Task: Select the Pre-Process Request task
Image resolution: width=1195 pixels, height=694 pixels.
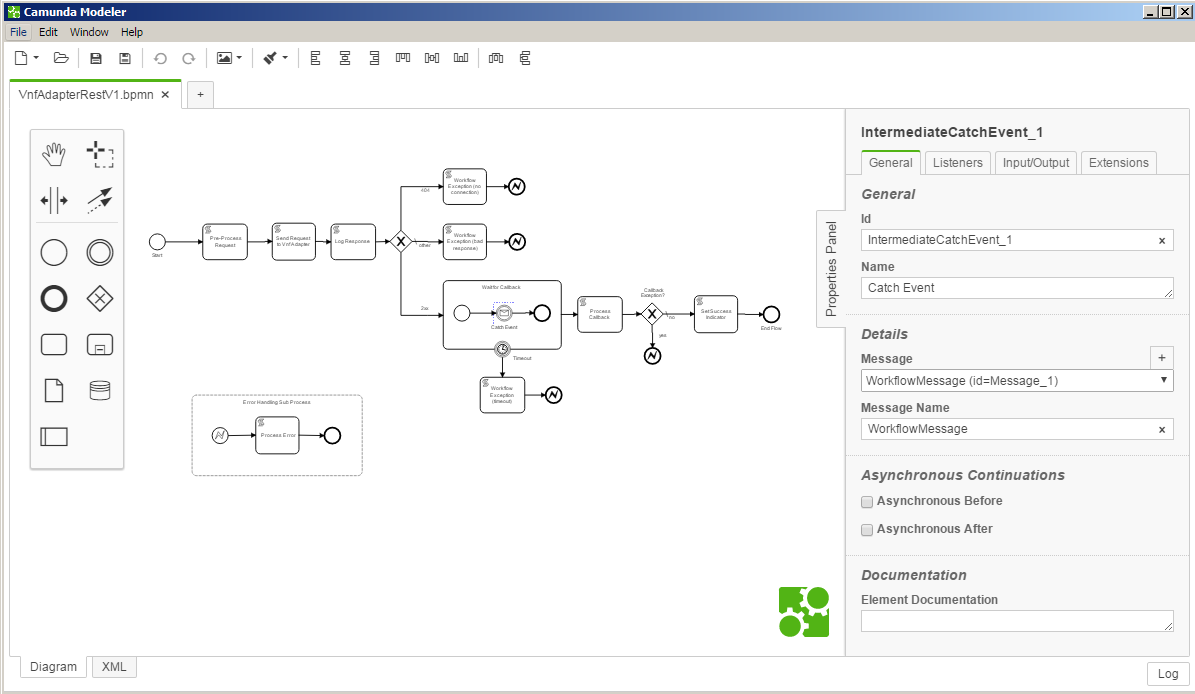Action: 225,241
